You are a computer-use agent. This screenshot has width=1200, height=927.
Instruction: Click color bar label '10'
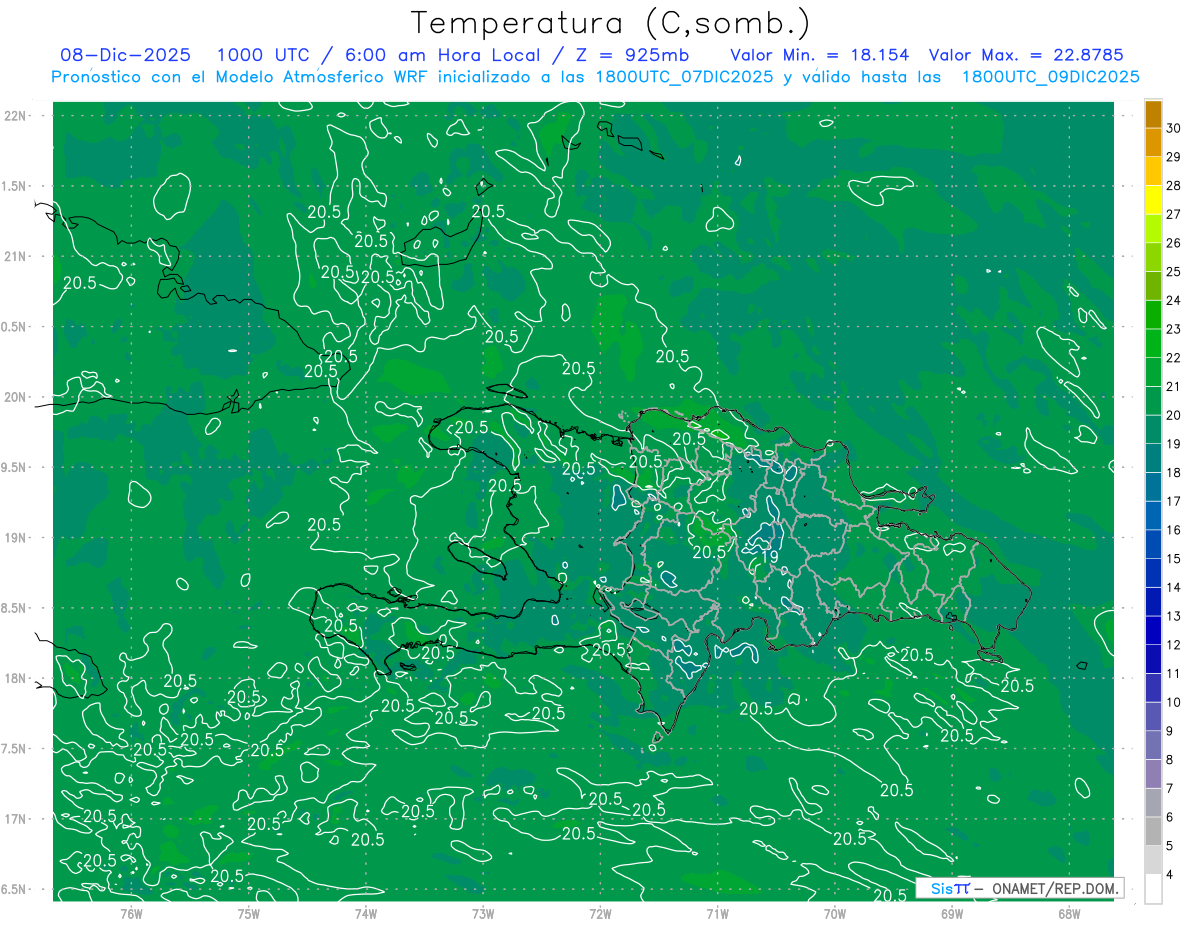pyautogui.click(x=1174, y=702)
